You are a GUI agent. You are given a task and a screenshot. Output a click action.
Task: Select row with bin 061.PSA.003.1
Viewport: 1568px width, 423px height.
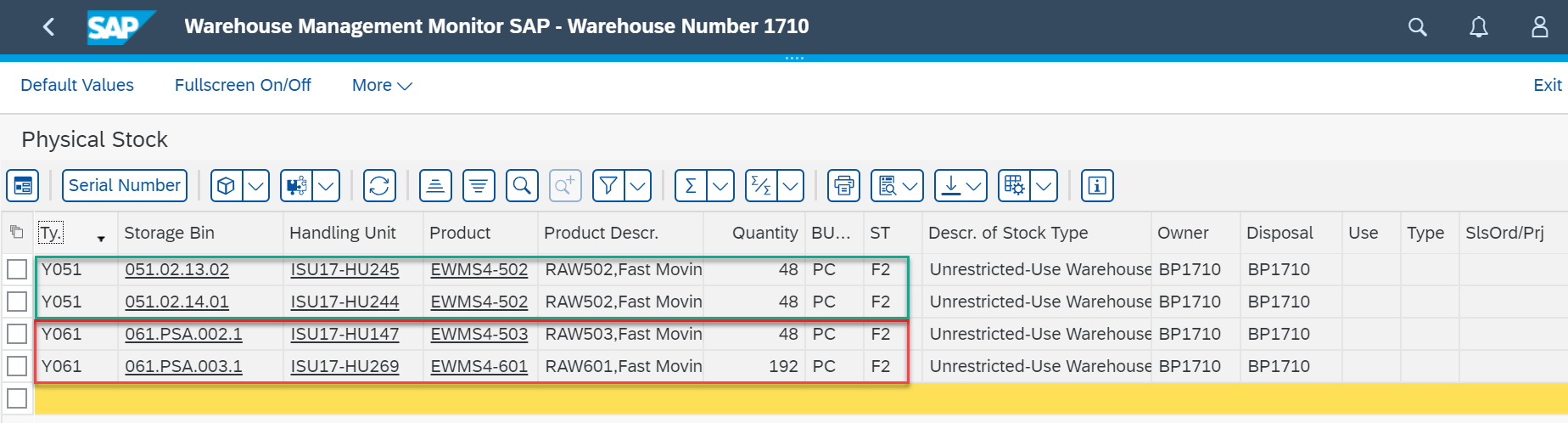[17, 366]
